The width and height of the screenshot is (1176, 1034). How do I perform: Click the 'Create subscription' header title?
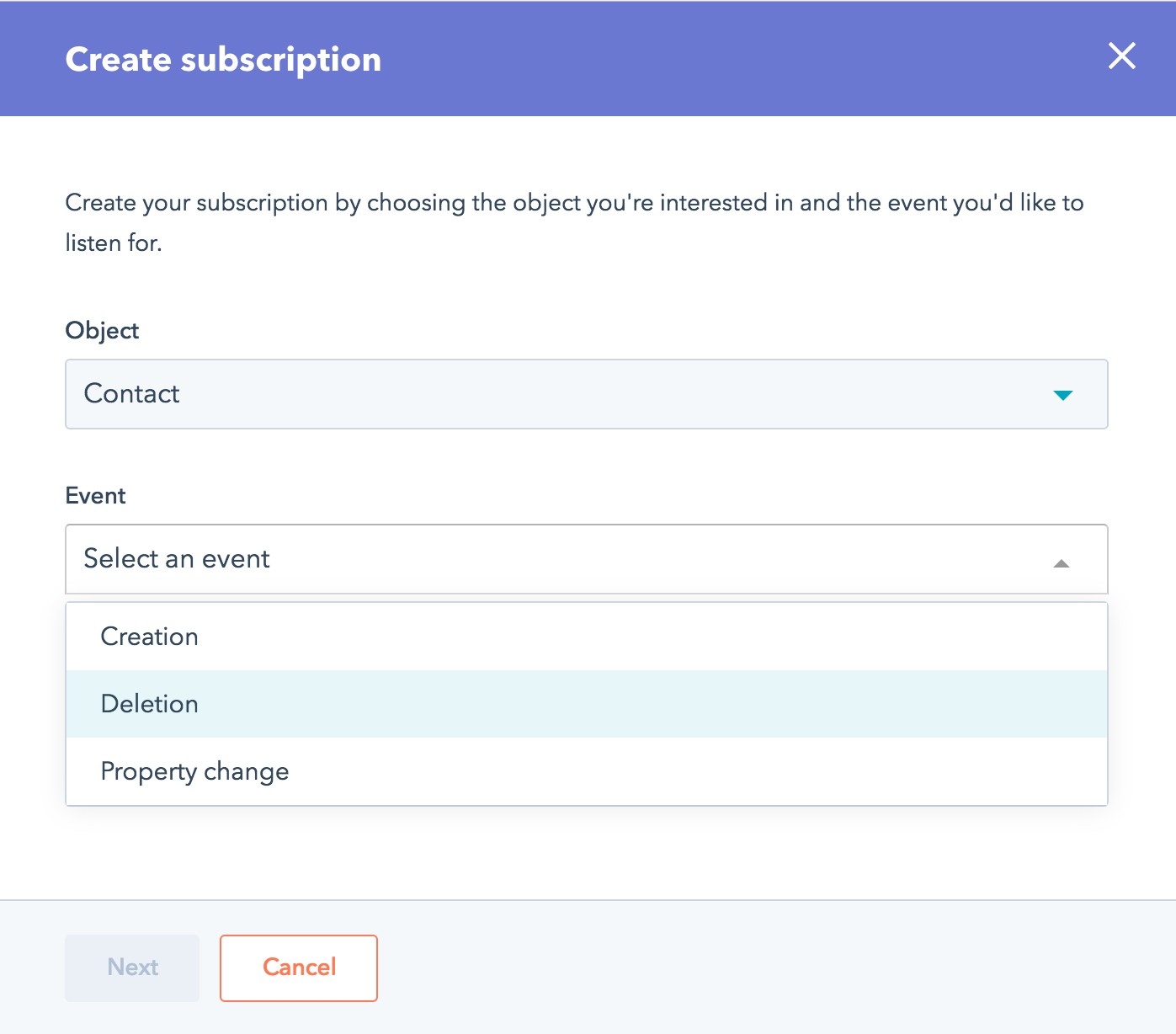(x=223, y=59)
